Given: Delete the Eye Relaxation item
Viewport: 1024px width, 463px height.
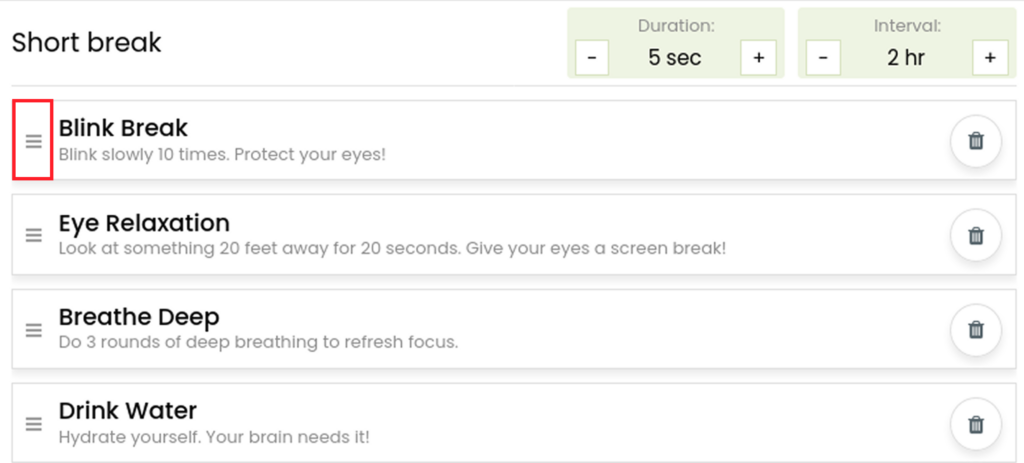Looking at the screenshot, I should (976, 235).
